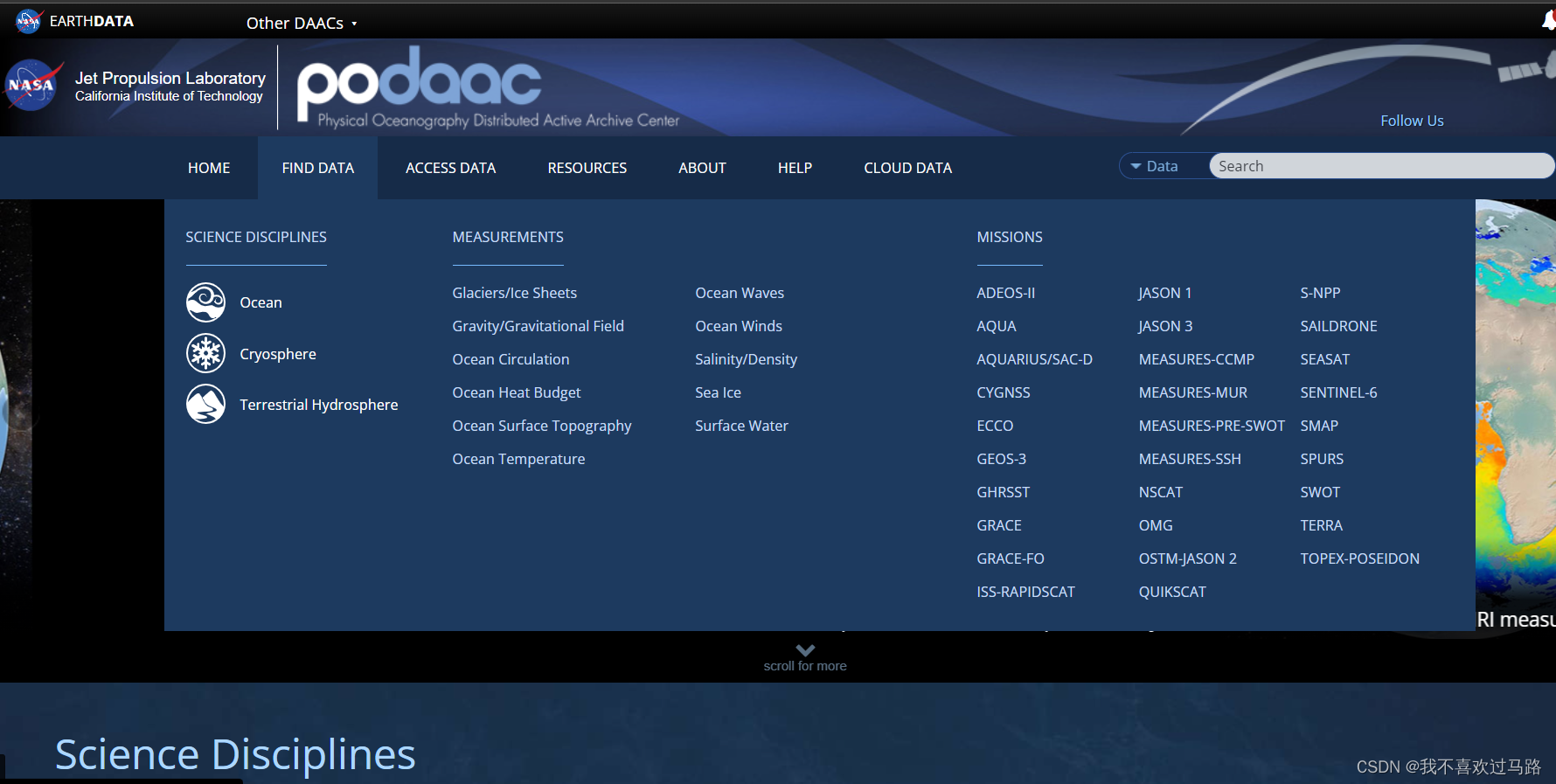Click the Ocean discipline link

pos(260,302)
